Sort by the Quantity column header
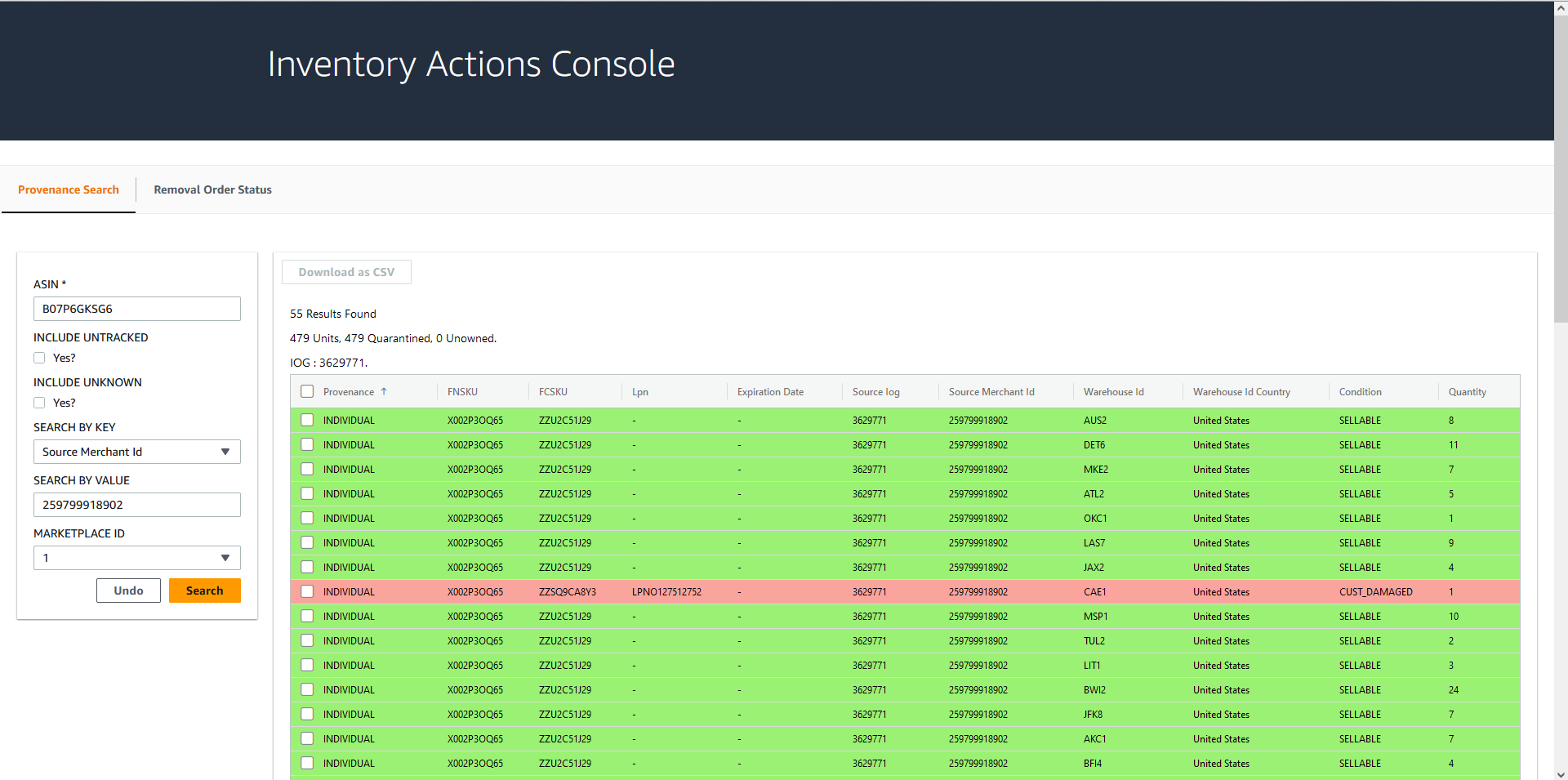This screenshot has height=780, width=1568. (x=1467, y=392)
